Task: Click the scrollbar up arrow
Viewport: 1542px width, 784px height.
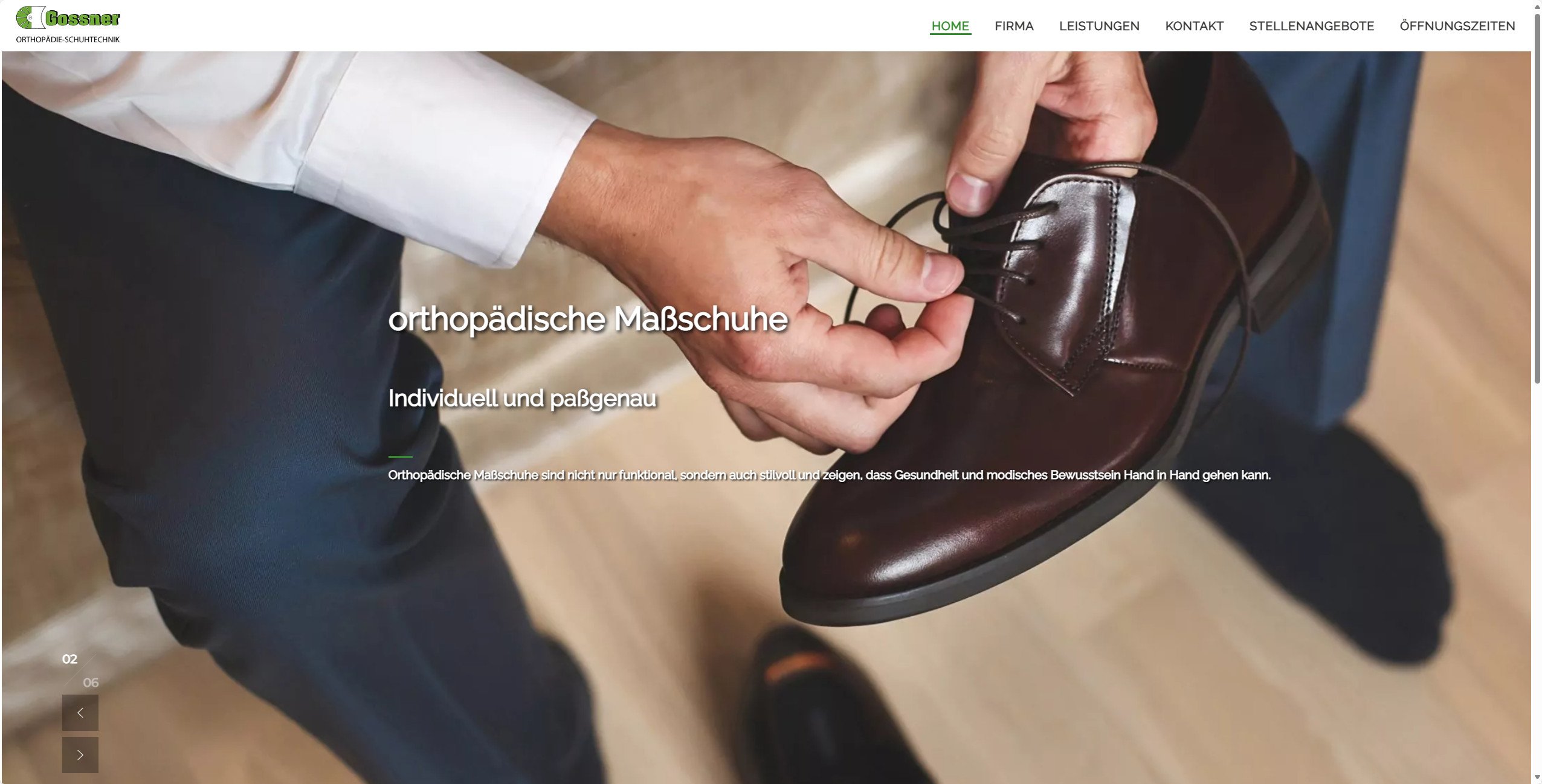Action: tap(1537, 5)
